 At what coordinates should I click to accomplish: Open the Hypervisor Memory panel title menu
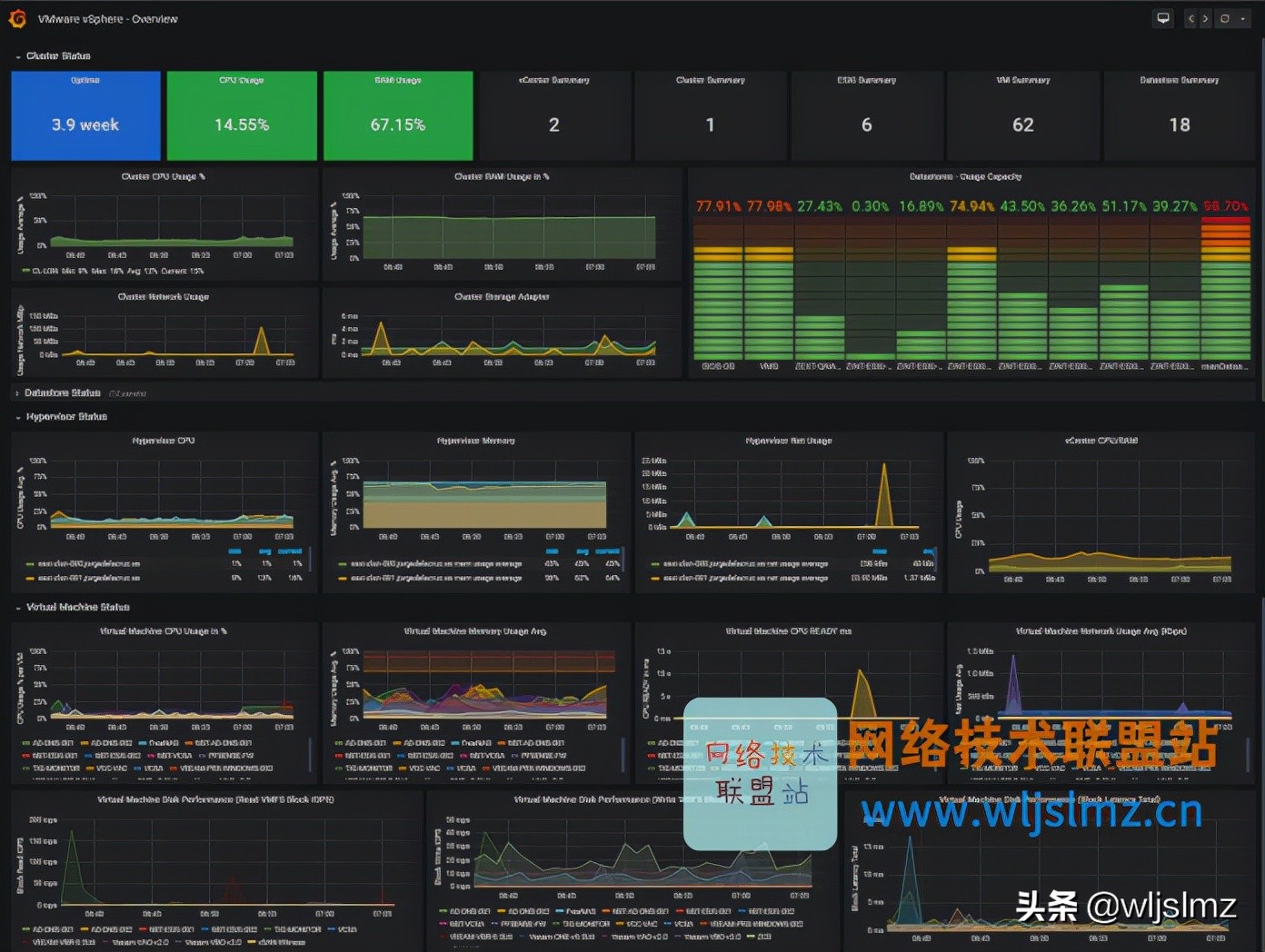[x=476, y=441]
